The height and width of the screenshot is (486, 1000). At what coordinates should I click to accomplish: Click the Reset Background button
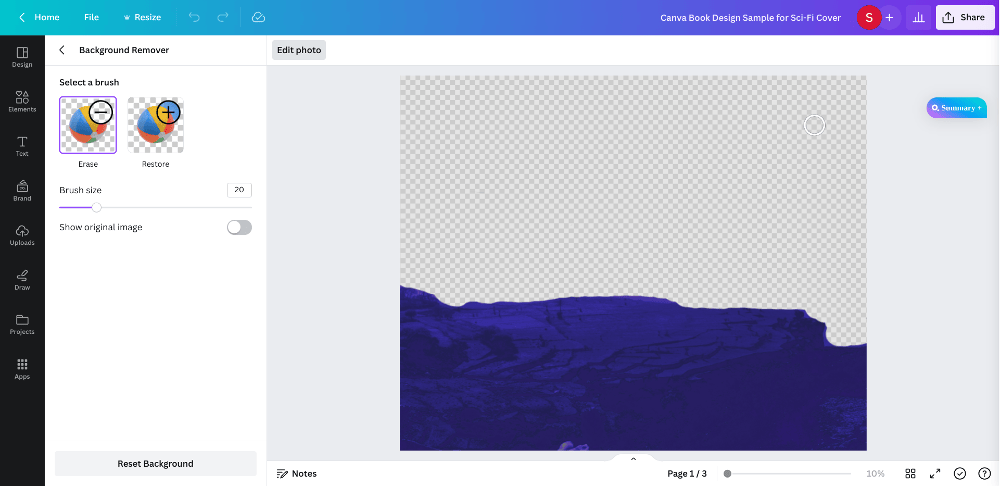click(x=156, y=464)
